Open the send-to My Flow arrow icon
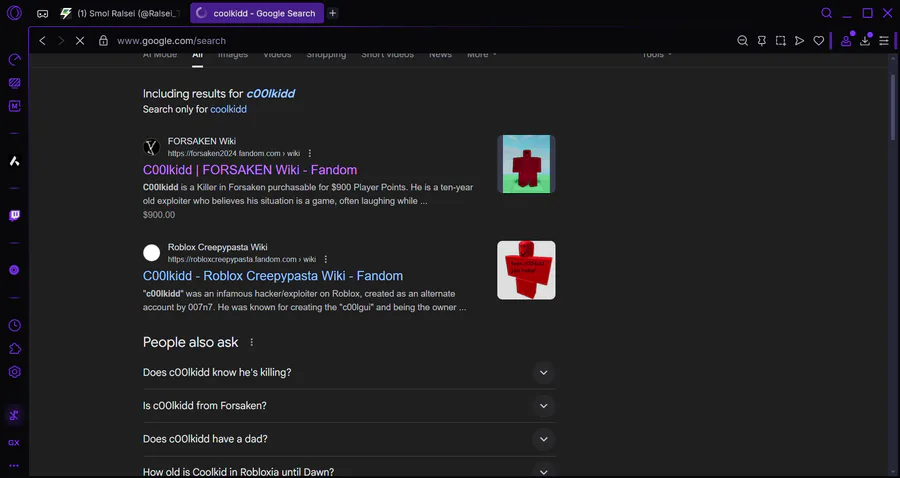900x478 pixels. (800, 41)
